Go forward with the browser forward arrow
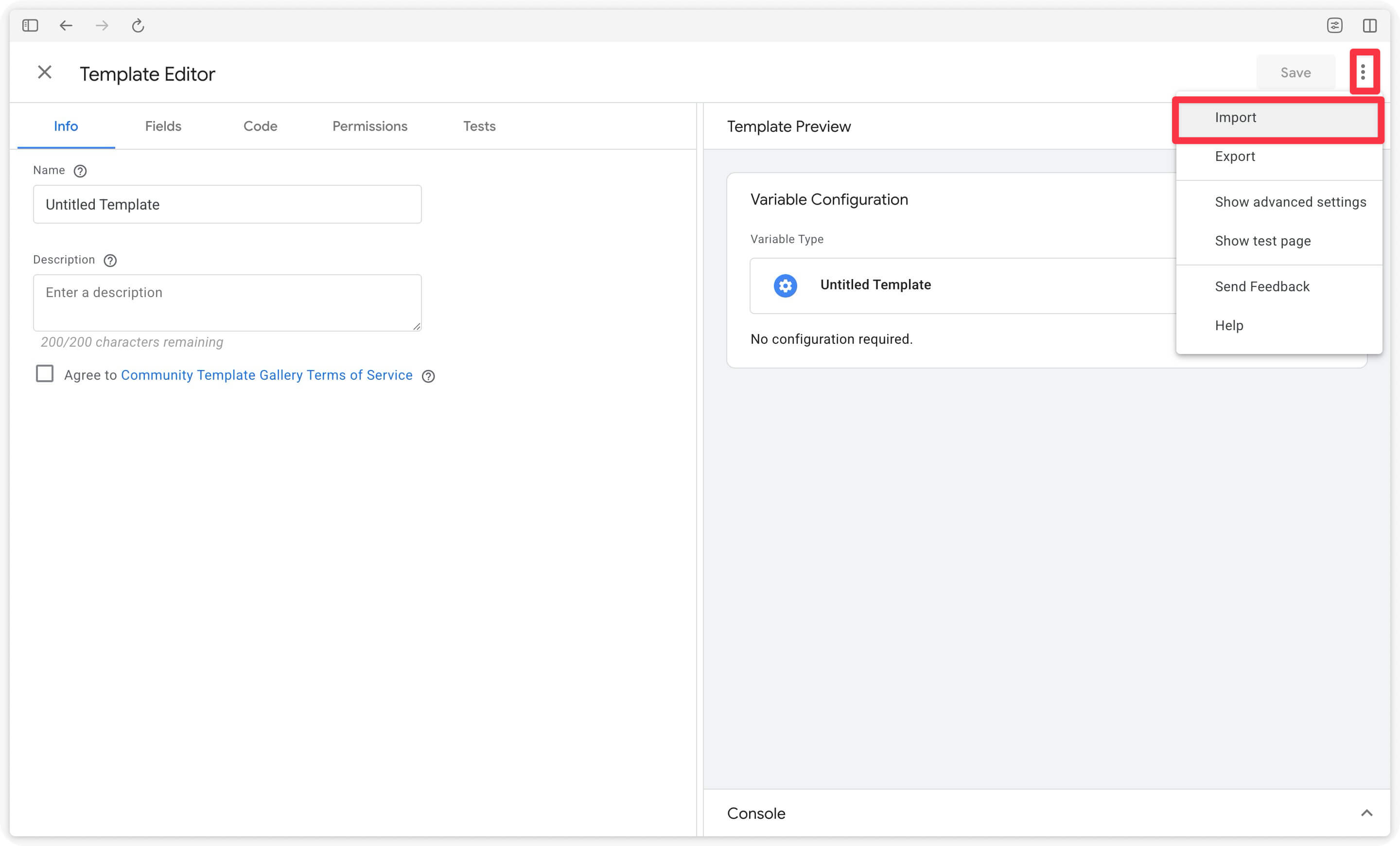Viewport: 1400px width, 846px height. tap(102, 26)
